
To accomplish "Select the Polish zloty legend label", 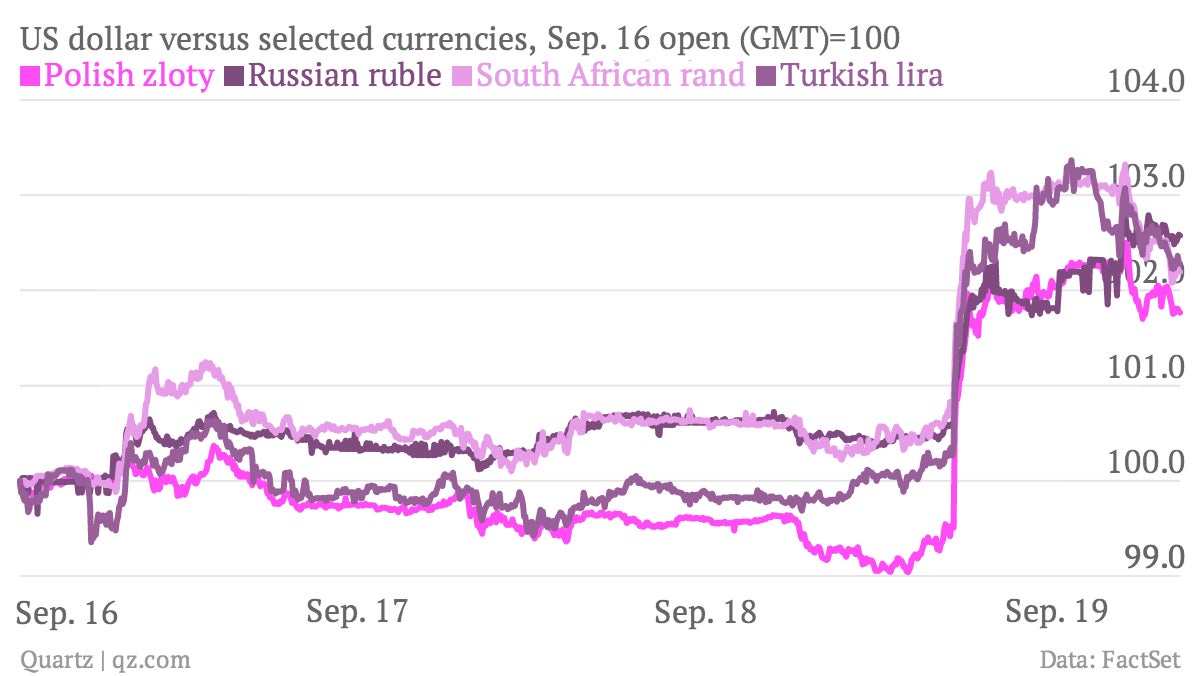I will 129,76.
